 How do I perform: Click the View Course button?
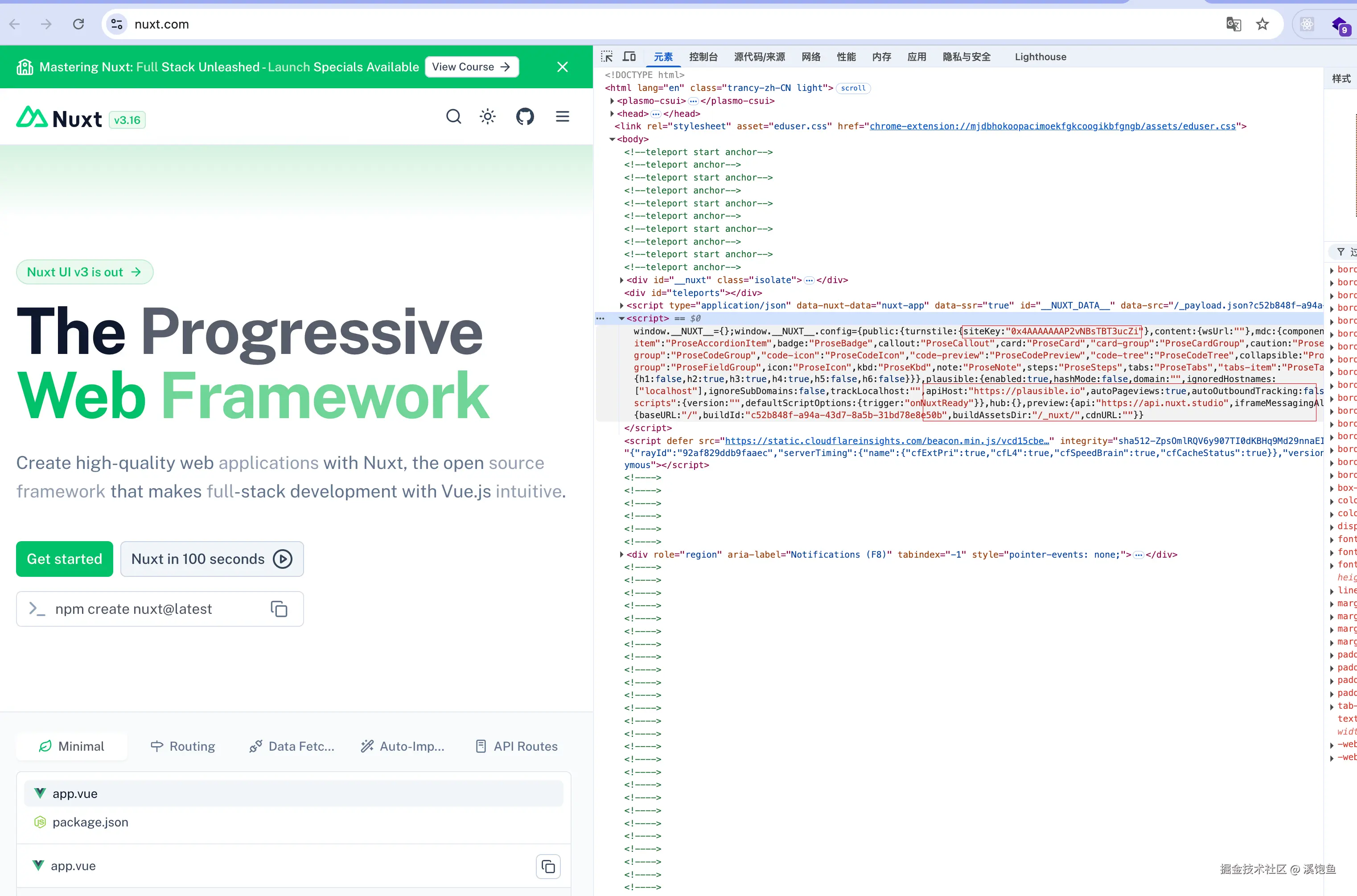tap(471, 67)
